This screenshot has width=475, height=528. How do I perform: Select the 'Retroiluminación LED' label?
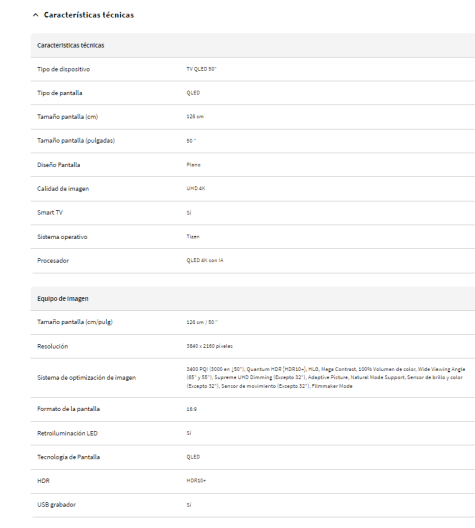coord(67,433)
